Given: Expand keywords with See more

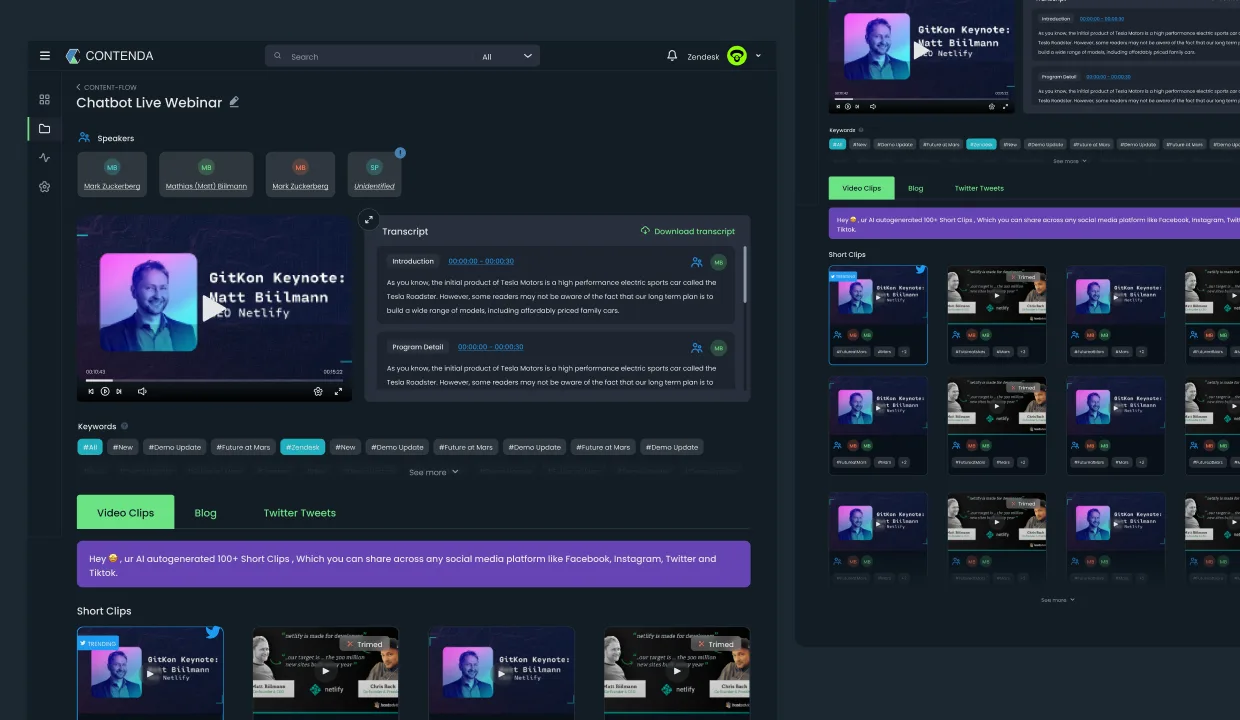Looking at the screenshot, I should point(433,472).
